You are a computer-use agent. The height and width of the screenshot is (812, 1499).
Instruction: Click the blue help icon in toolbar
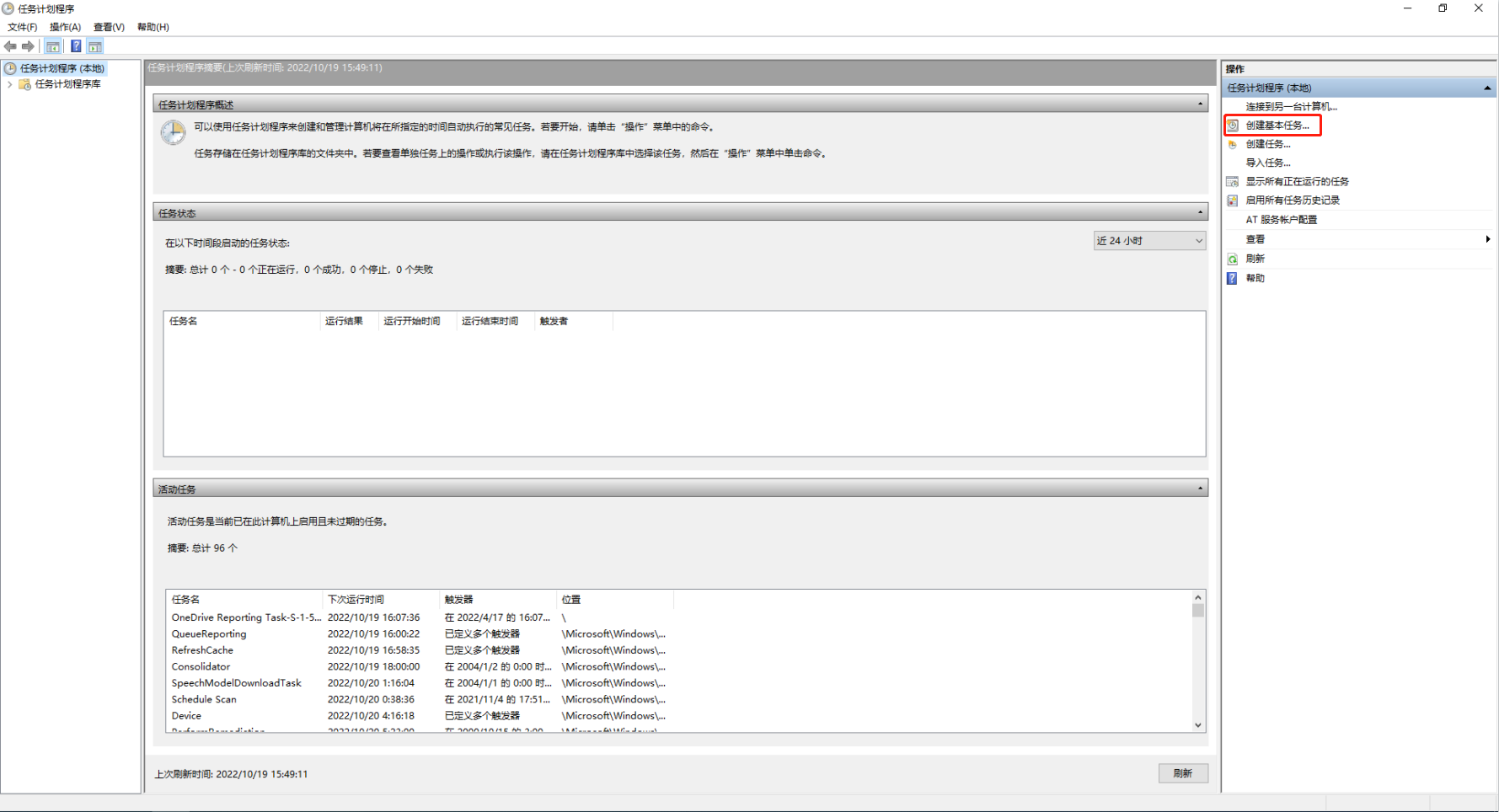click(76, 46)
